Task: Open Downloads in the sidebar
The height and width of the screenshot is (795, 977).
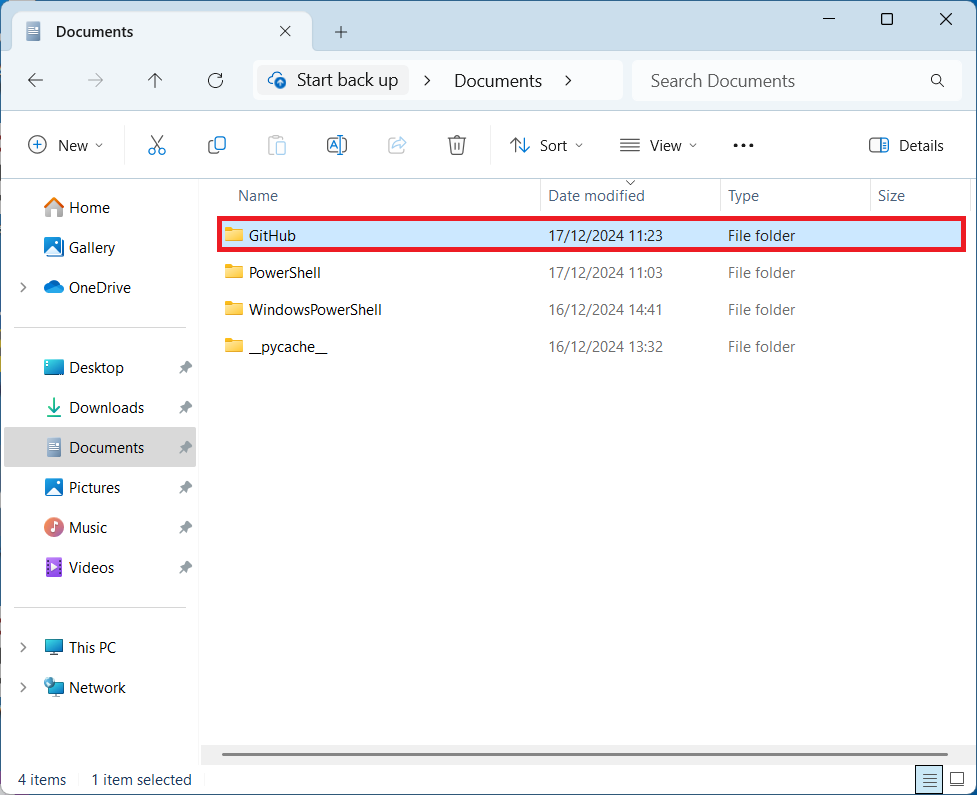Action: [106, 408]
